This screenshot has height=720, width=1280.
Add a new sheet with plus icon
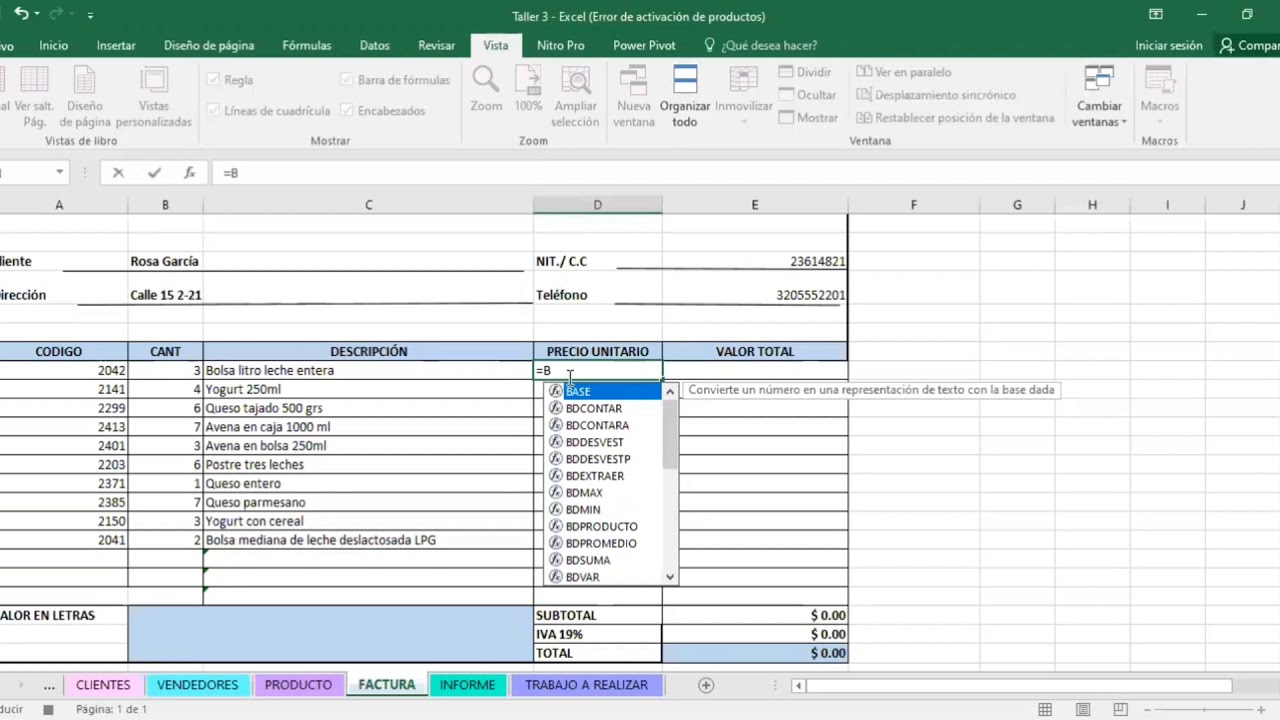[x=706, y=685]
